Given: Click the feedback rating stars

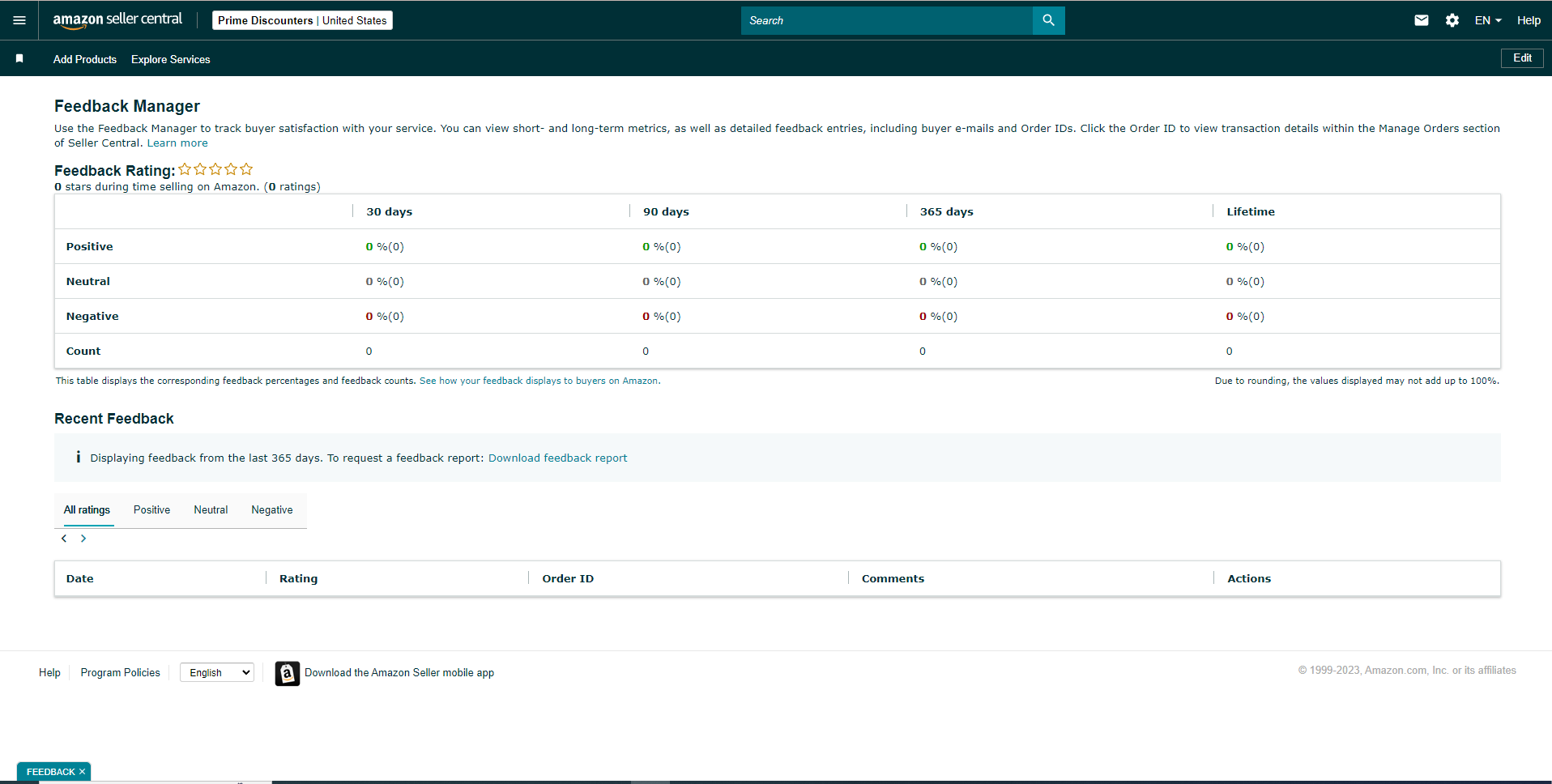Looking at the screenshot, I should (215, 169).
